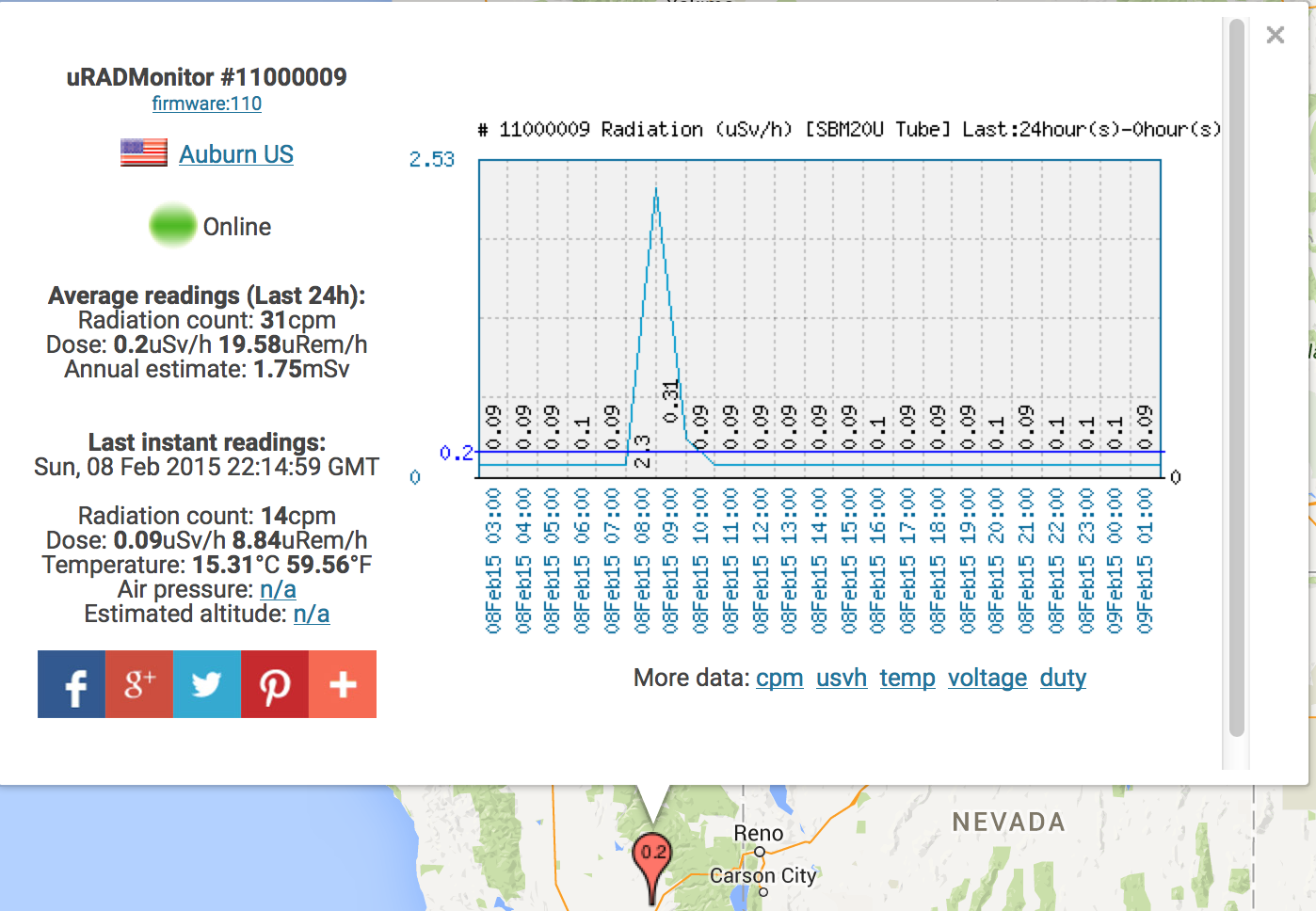Click the Temperature 15.31°C reading

pyautogui.click(x=207, y=565)
